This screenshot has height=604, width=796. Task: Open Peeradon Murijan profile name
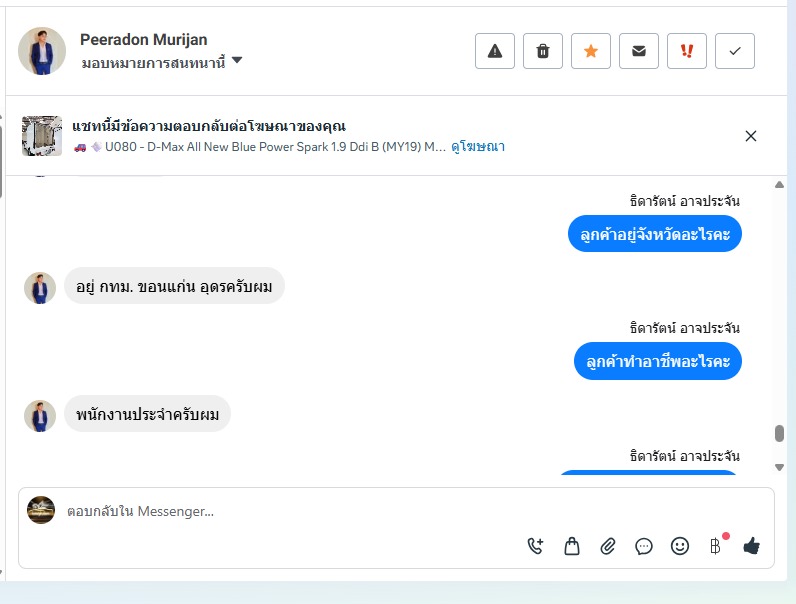[x=144, y=39]
